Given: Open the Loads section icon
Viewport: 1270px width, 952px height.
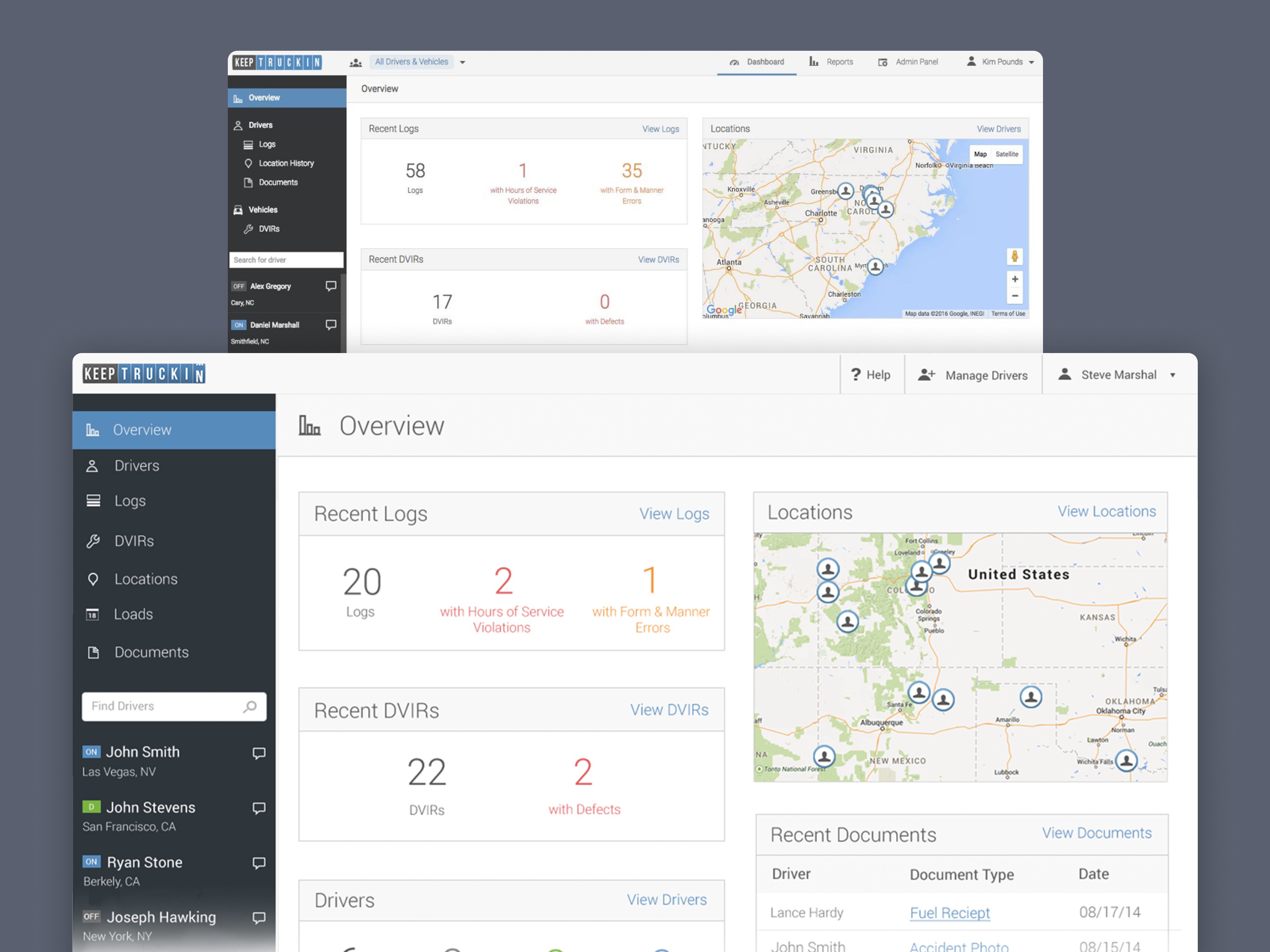Looking at the screenshot, I should click(x=92, y=614).
